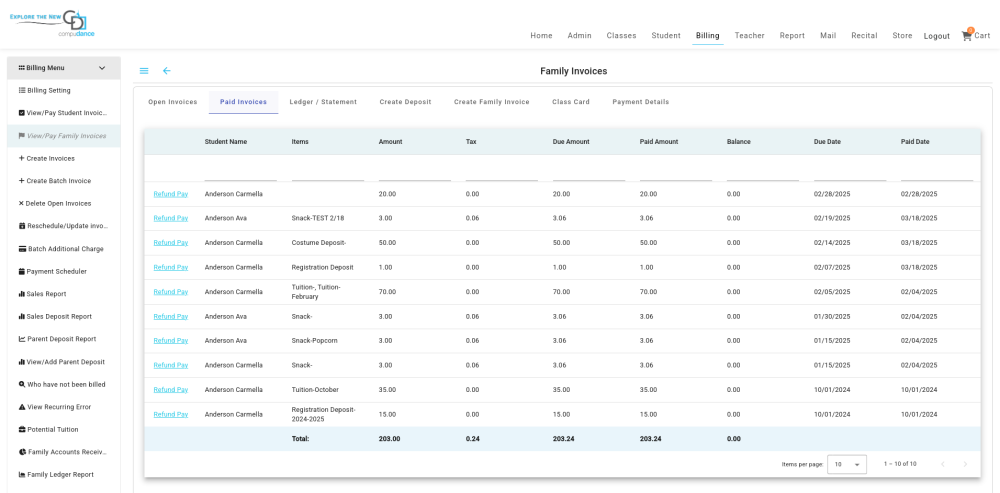
Task: Click the Logout link
Action: pos(936,36)
